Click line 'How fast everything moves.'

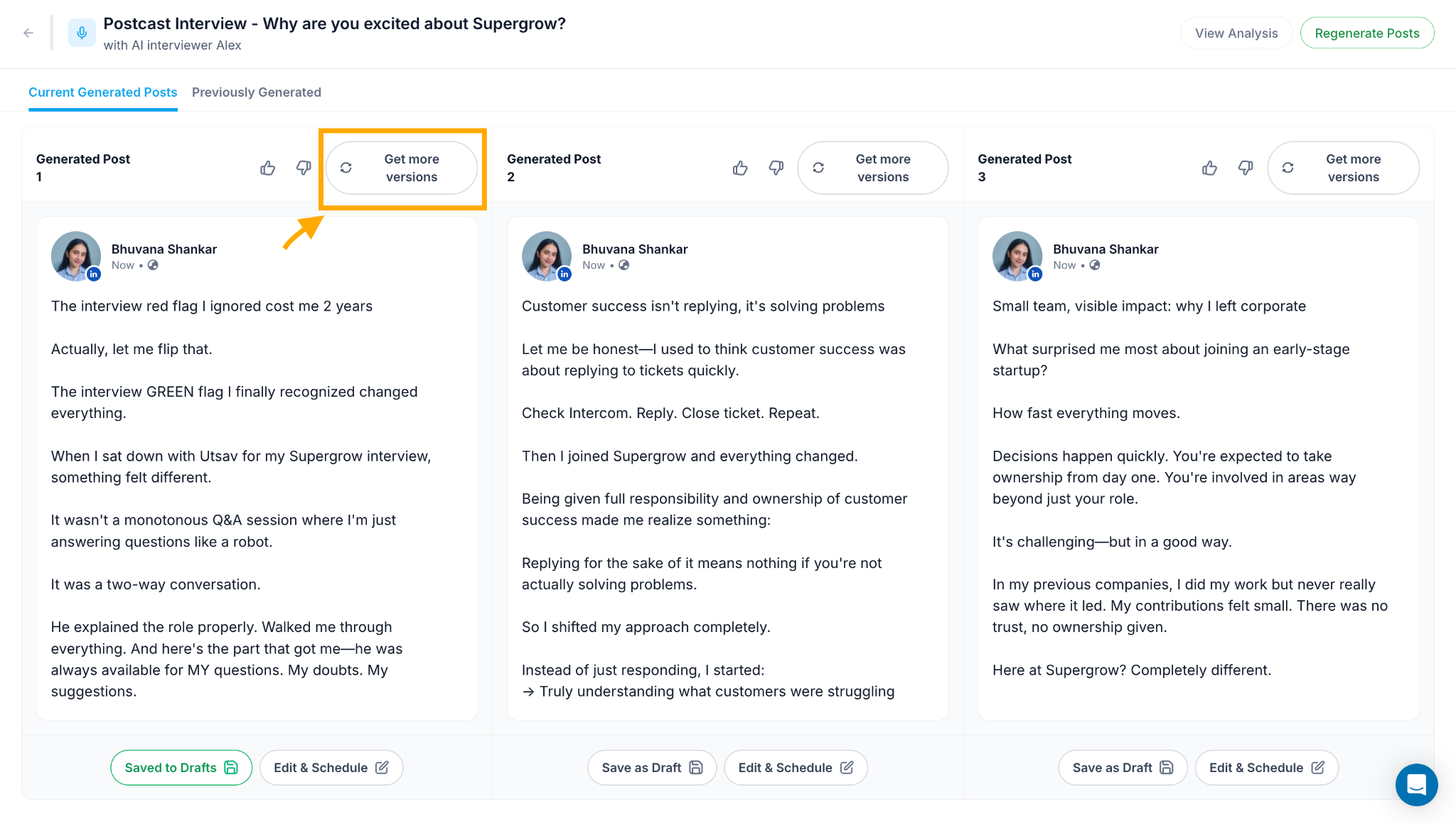1086,413
